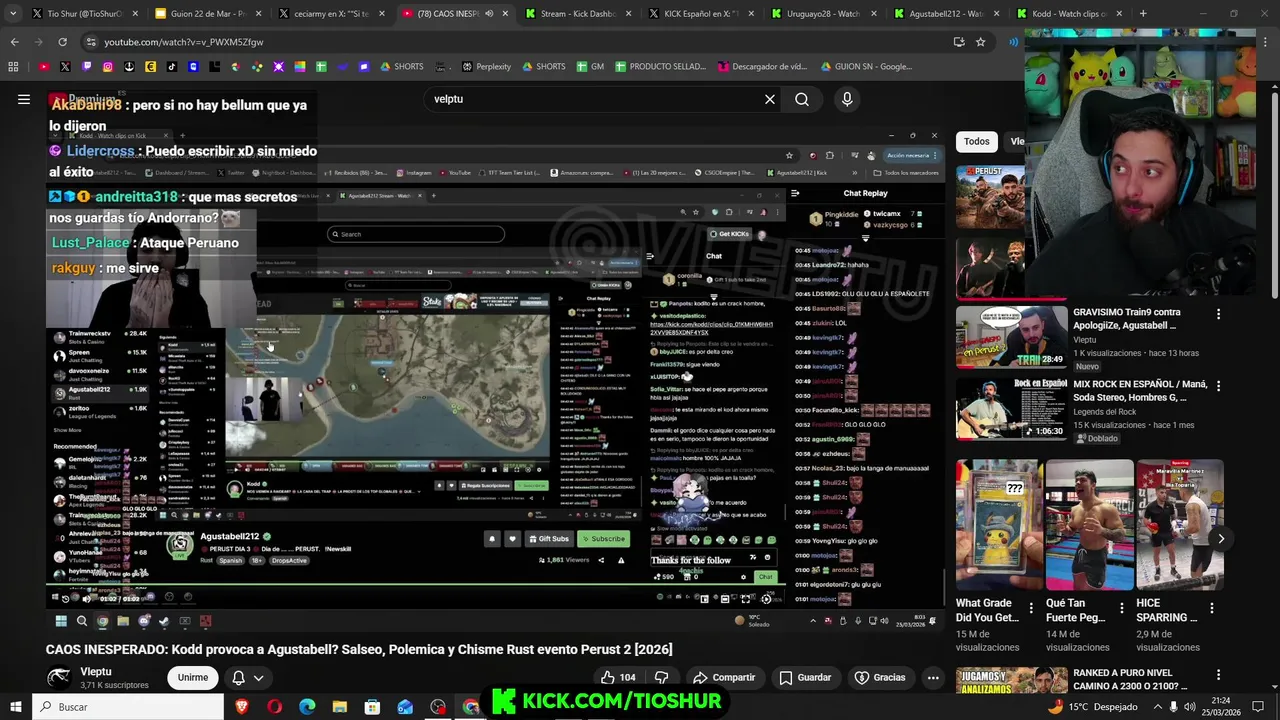Open the 'PRODUCTO SELLAD...' bookmark

[660, 66]
